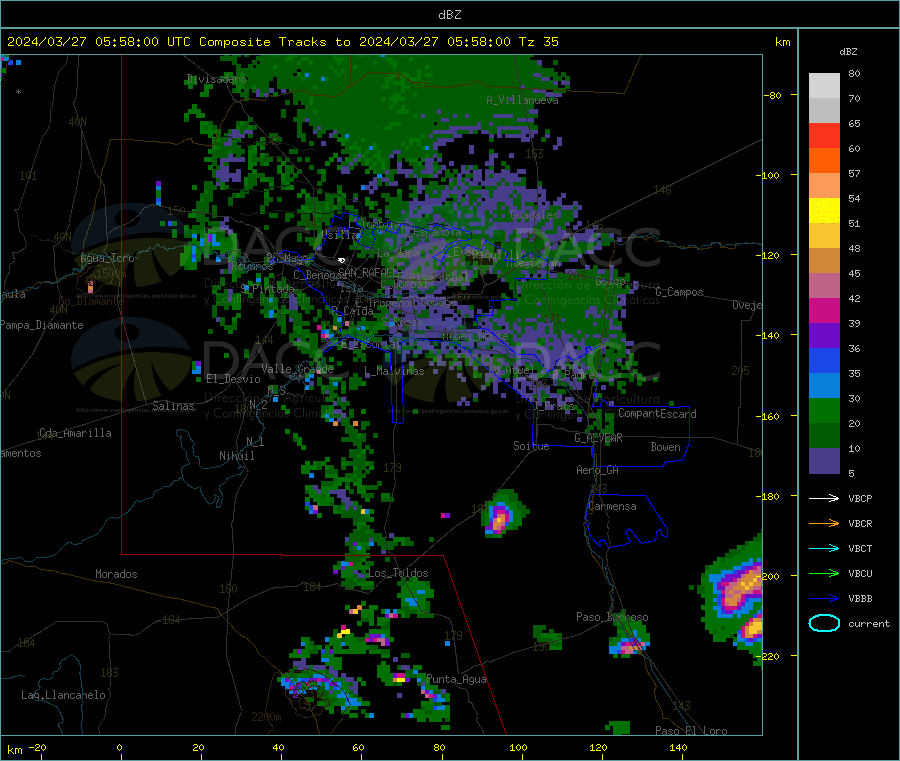Screen dimensions: 900x761
Task: Click the 'Cda_Amarilla' map label
Action: pos(75,433)
